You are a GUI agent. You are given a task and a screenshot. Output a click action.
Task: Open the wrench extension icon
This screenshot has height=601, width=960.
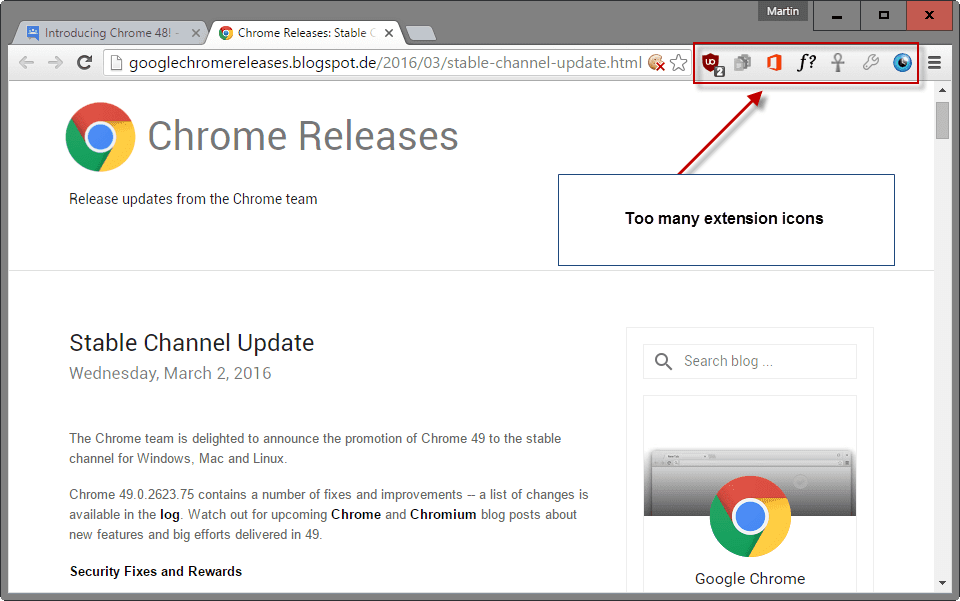click(869, 62)
